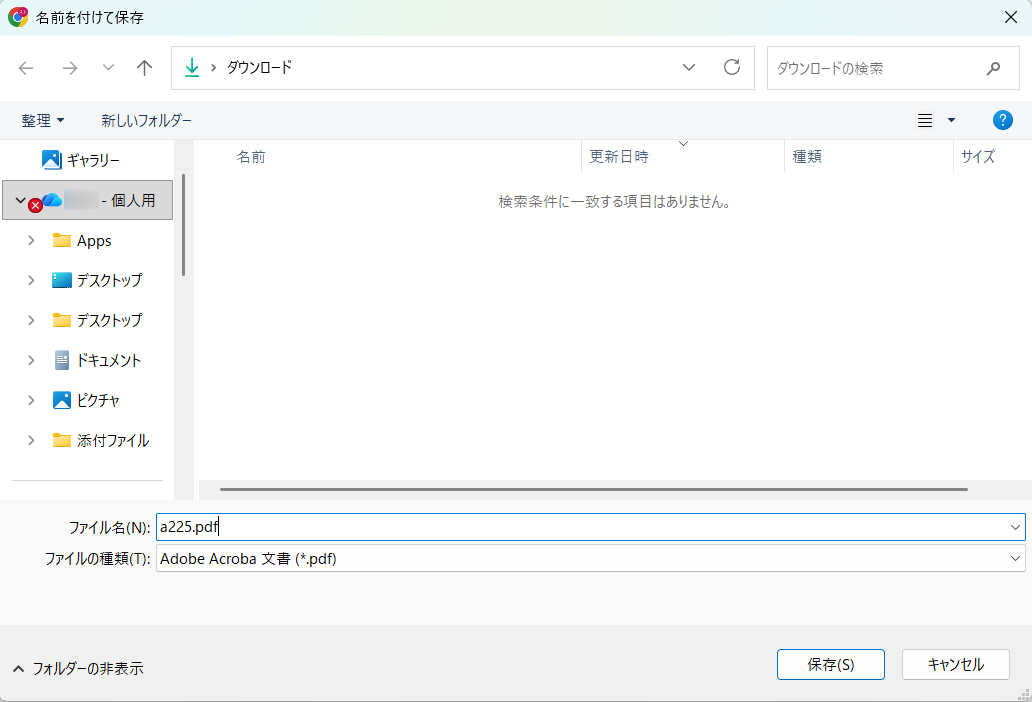Click the キャンセル button
The width and height of the screenshot is (1032, 702).
955,665
